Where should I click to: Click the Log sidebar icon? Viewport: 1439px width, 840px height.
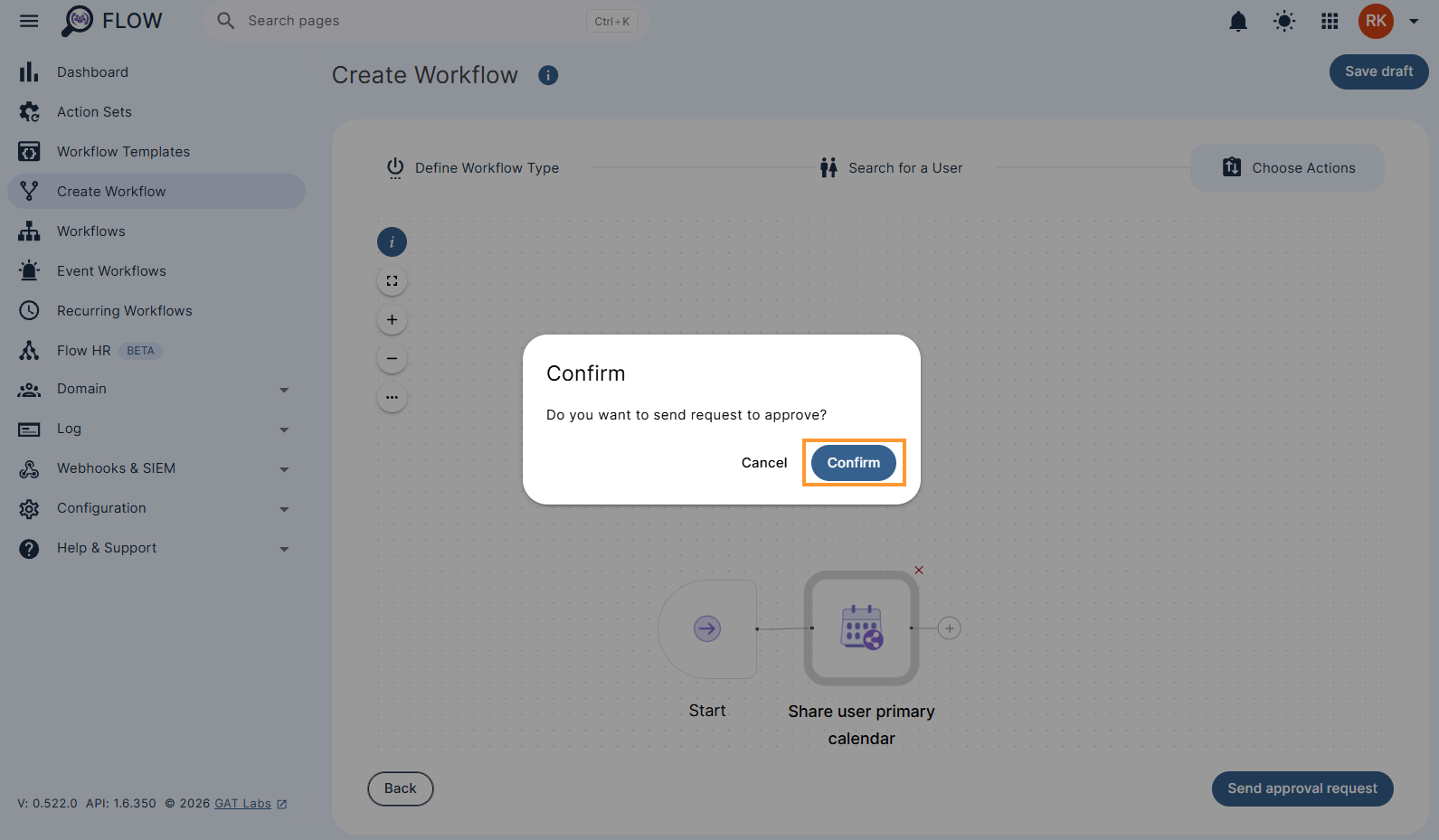29,429
